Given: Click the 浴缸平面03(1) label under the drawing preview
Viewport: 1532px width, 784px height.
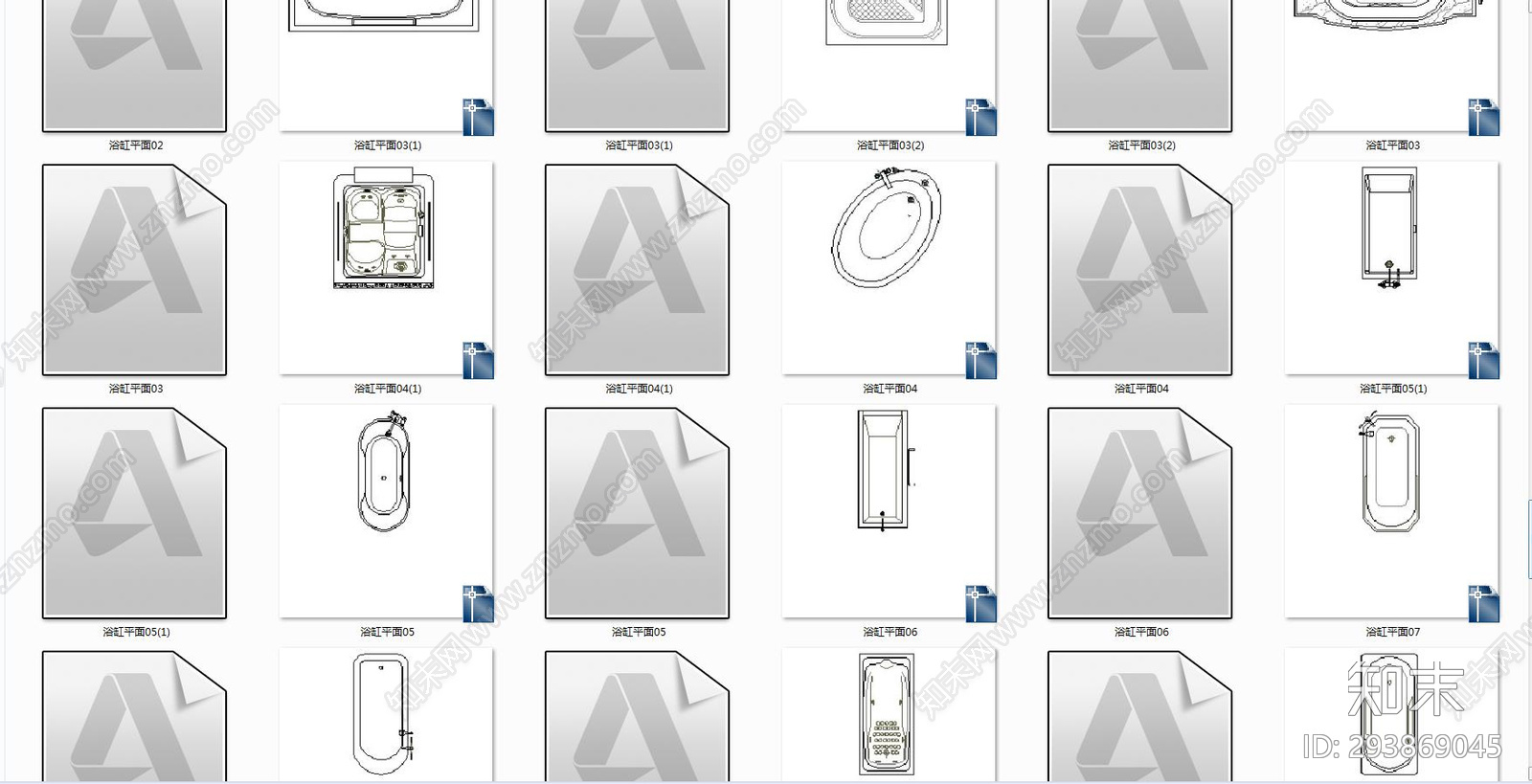Looking at the screenshot, I should 388,146.
